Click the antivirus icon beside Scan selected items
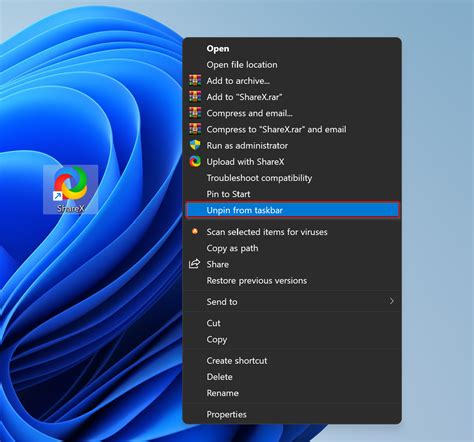 click(195, 231)
